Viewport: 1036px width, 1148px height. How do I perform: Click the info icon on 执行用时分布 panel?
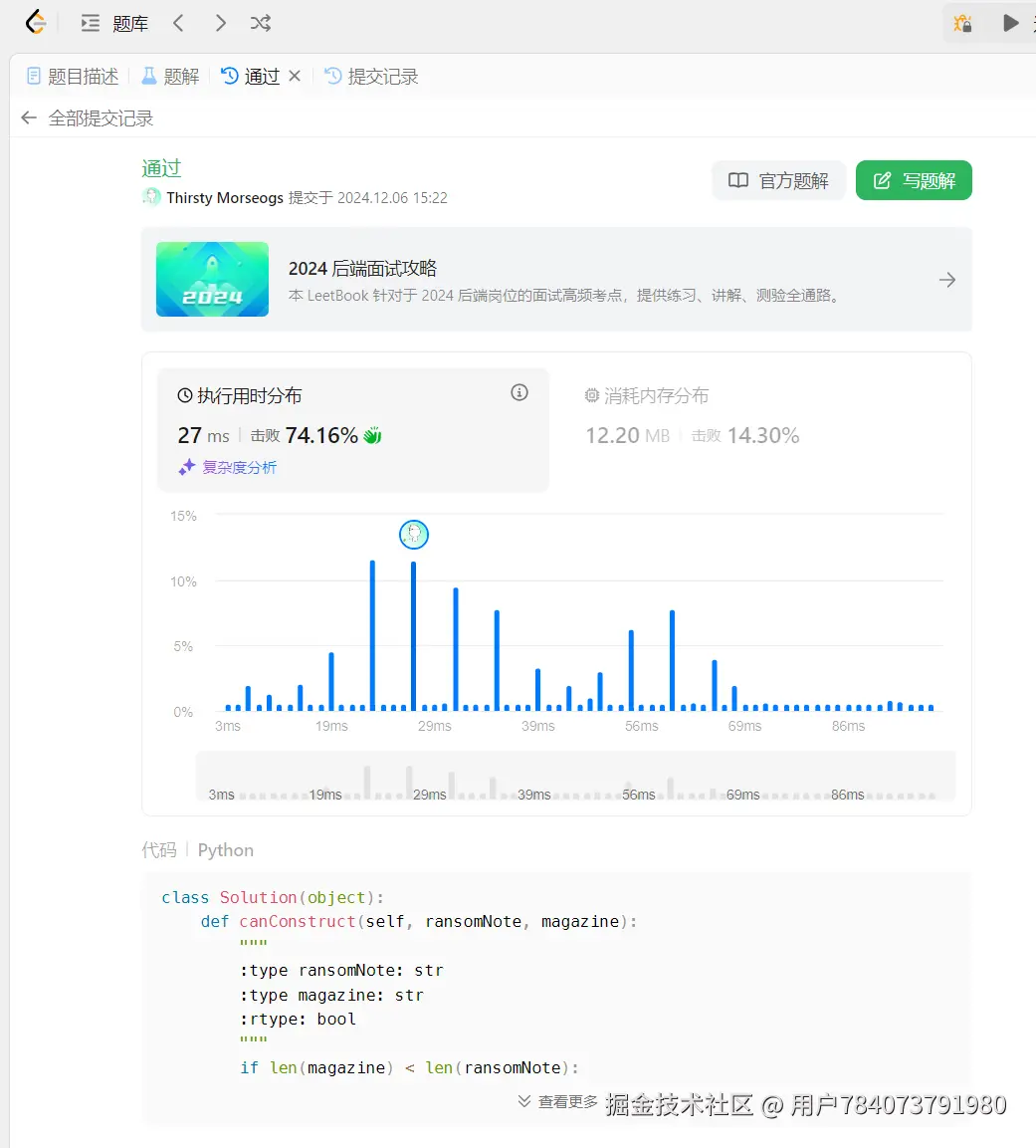518,392
